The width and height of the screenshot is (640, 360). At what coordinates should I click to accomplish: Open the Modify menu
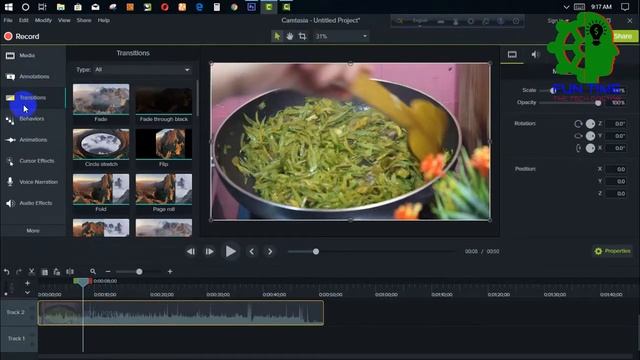[x=43, y=20]
